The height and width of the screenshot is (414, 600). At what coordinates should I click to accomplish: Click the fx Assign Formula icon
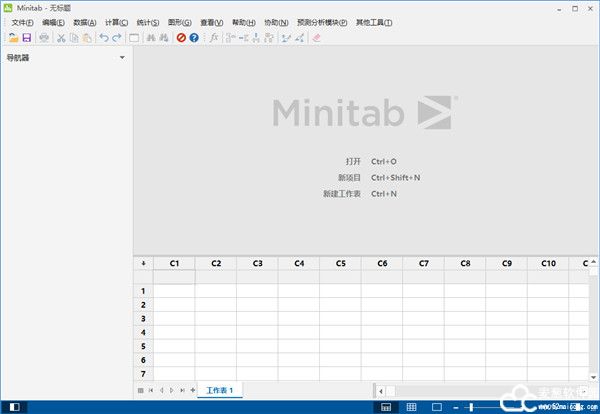pyautogui.click(x=214, y=37)
